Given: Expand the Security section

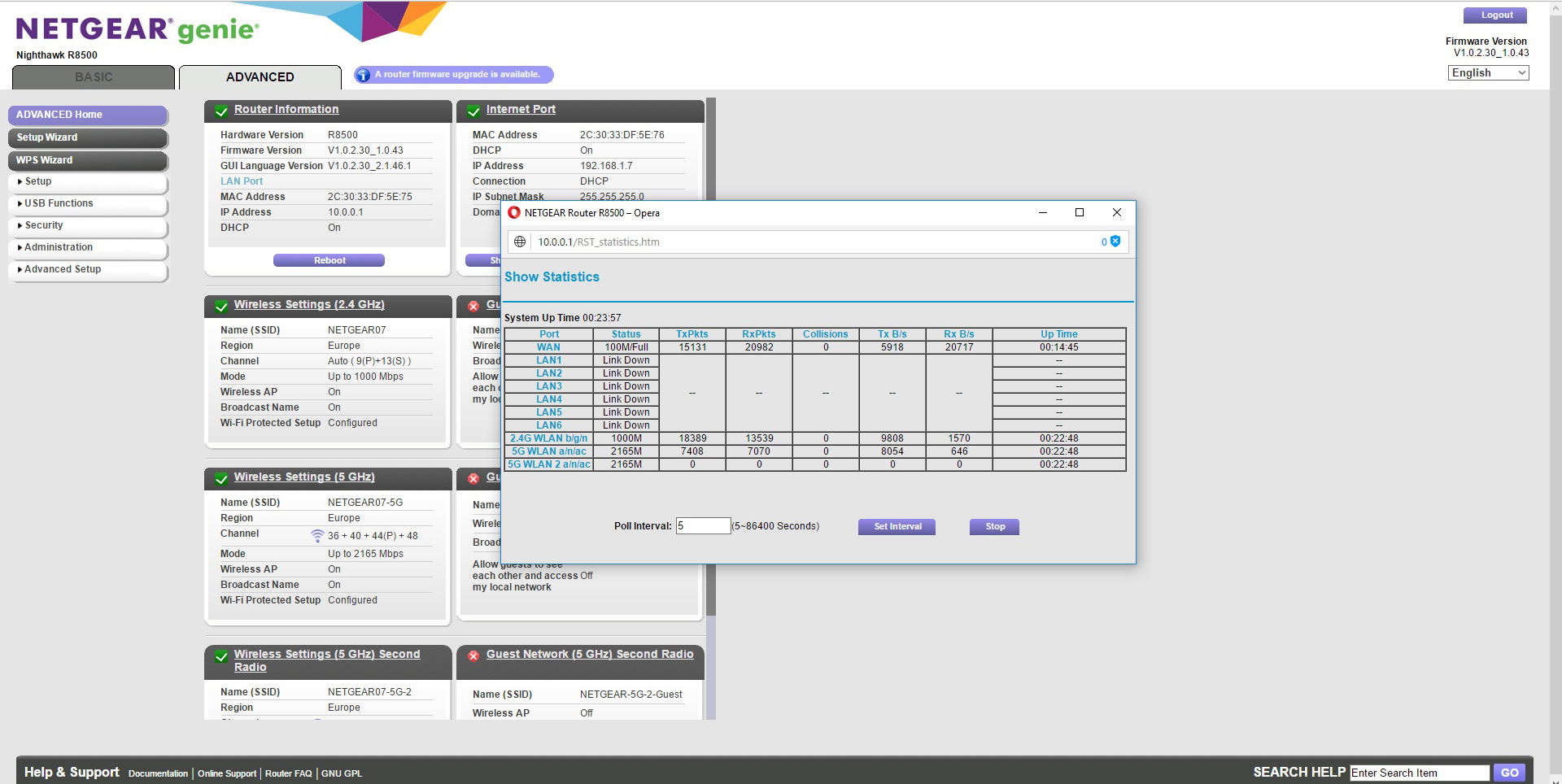Looking at the screenshot, I should pyautogui.click(x=87, y=225).
